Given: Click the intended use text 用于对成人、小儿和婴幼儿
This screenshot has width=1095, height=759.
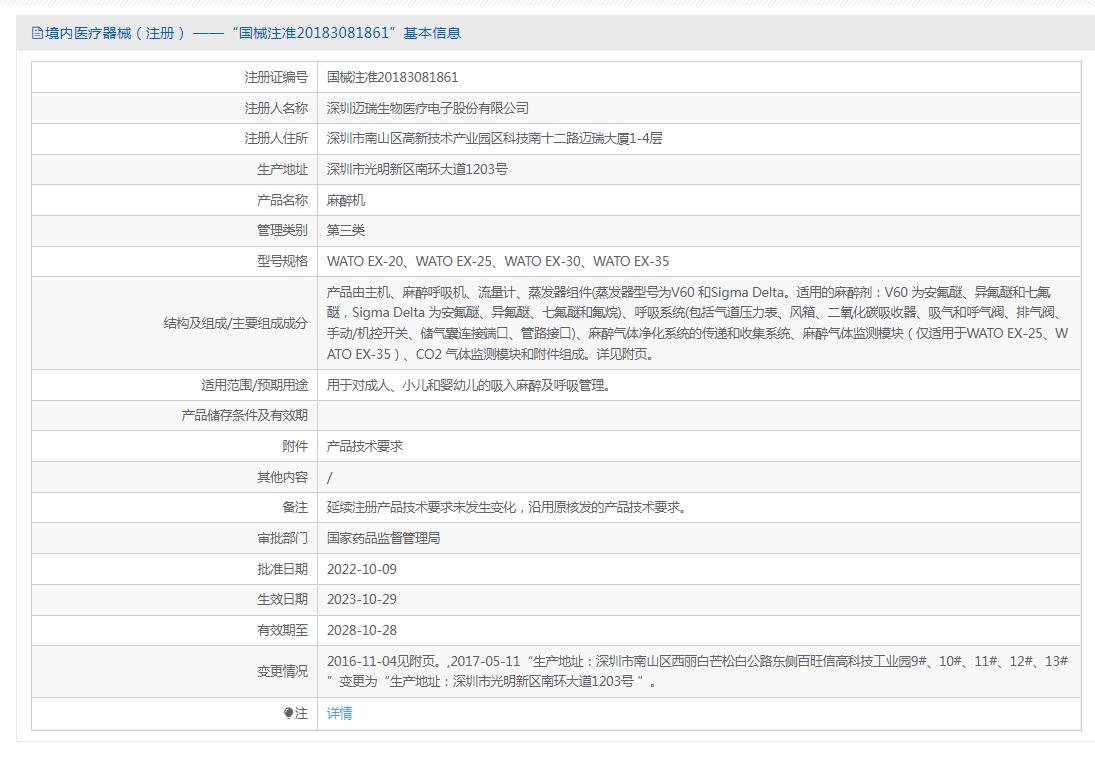Looking at the screenshot, I should tap(471, 385).
